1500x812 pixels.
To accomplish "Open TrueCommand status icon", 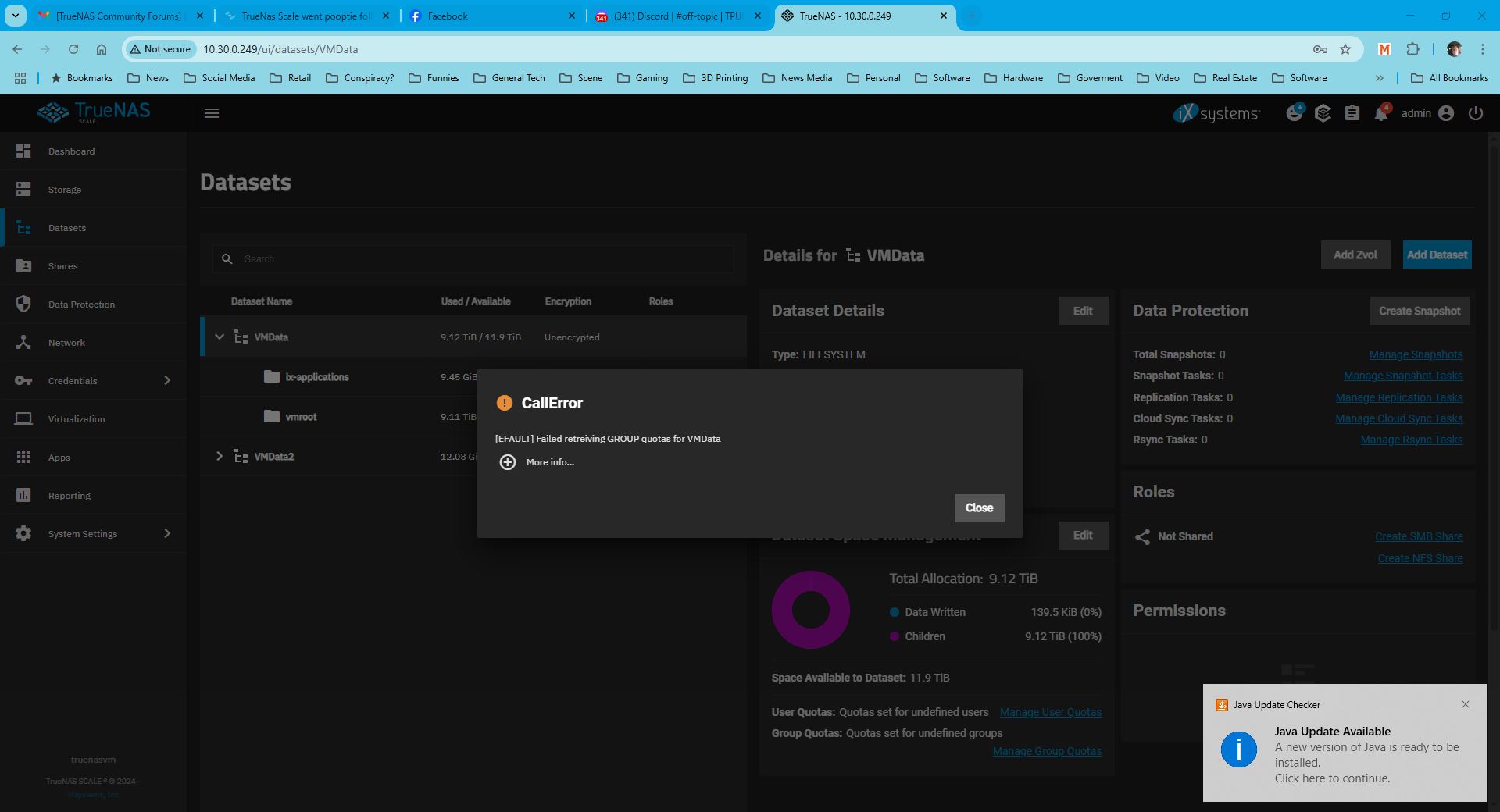I will (x=1295, y=112).
